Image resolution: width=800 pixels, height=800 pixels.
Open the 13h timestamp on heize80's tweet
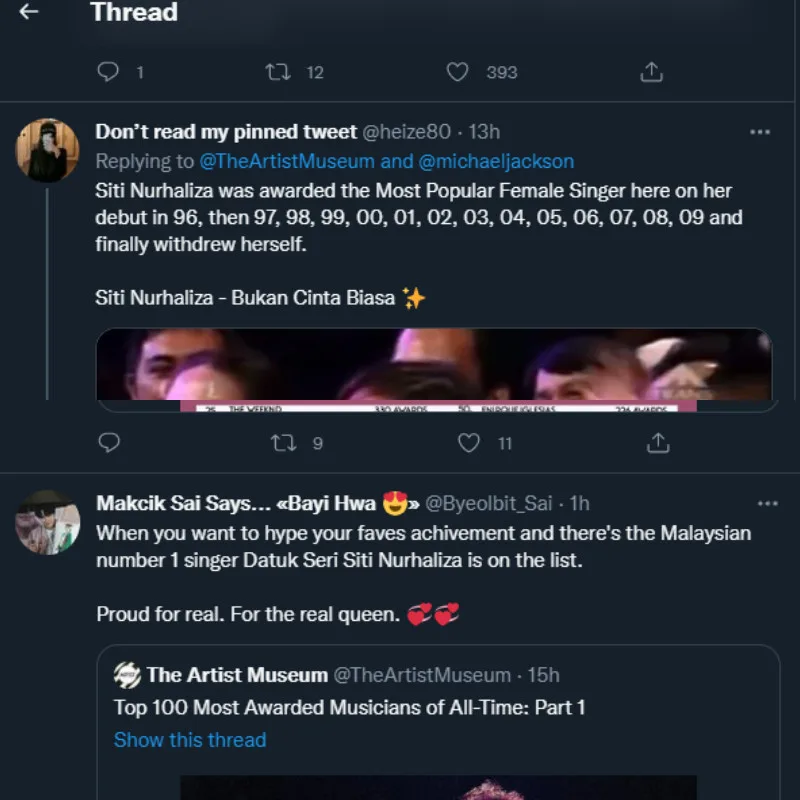(484, 132)
